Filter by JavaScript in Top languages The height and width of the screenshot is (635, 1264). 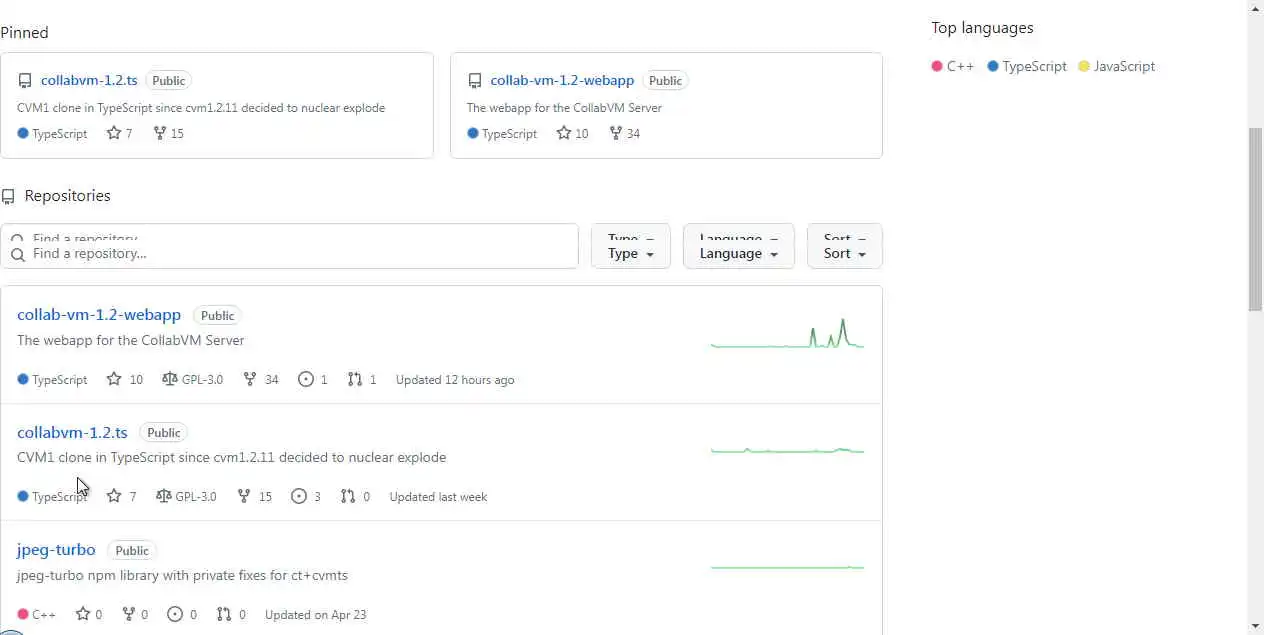coord(1117,66)
